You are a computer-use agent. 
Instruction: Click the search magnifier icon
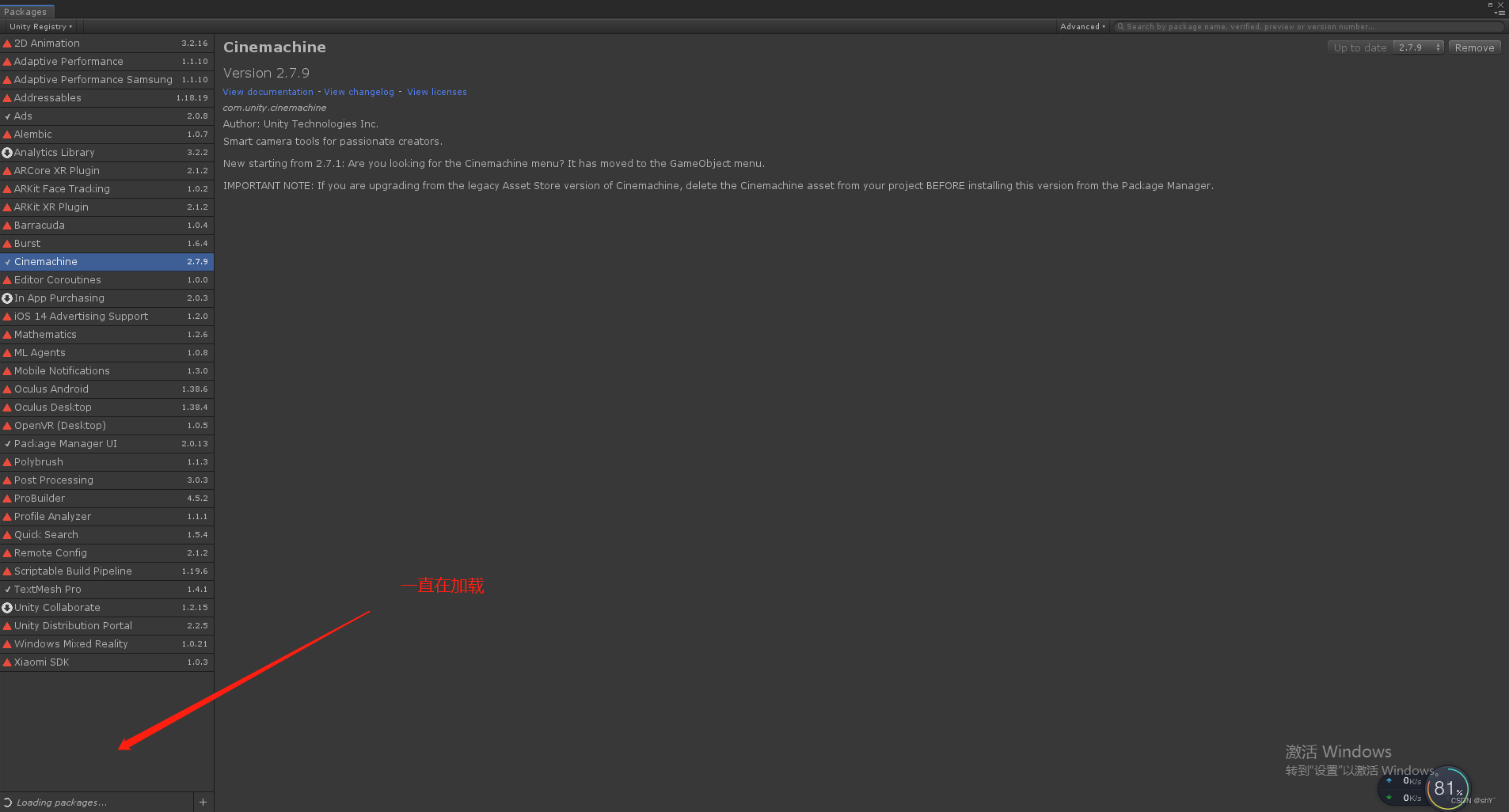coord(1119,26)
